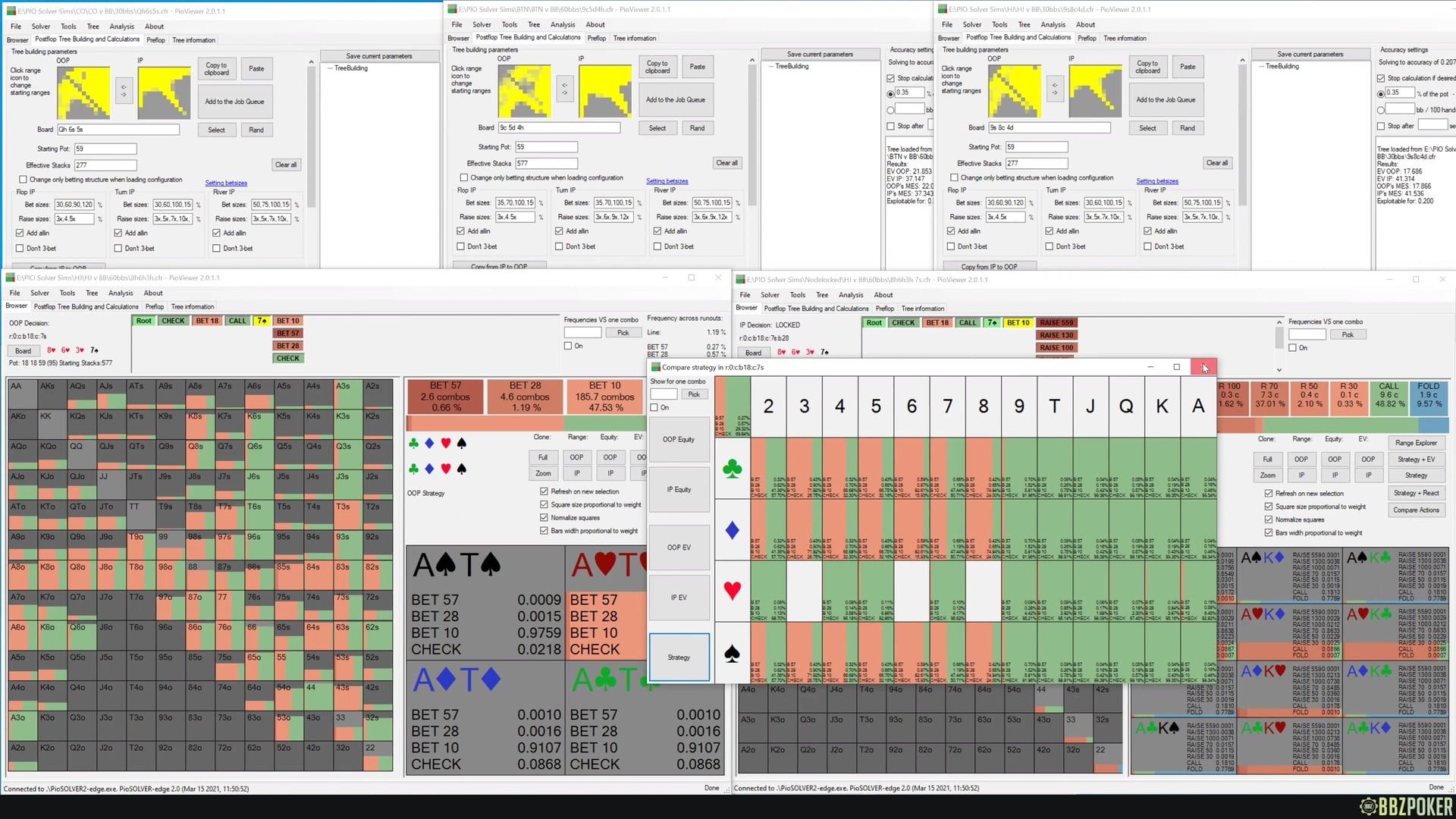Click yellow 7♠ node in OOP Decision window
The height and width of the screenshot is (819, 1456).
[262, 321]
